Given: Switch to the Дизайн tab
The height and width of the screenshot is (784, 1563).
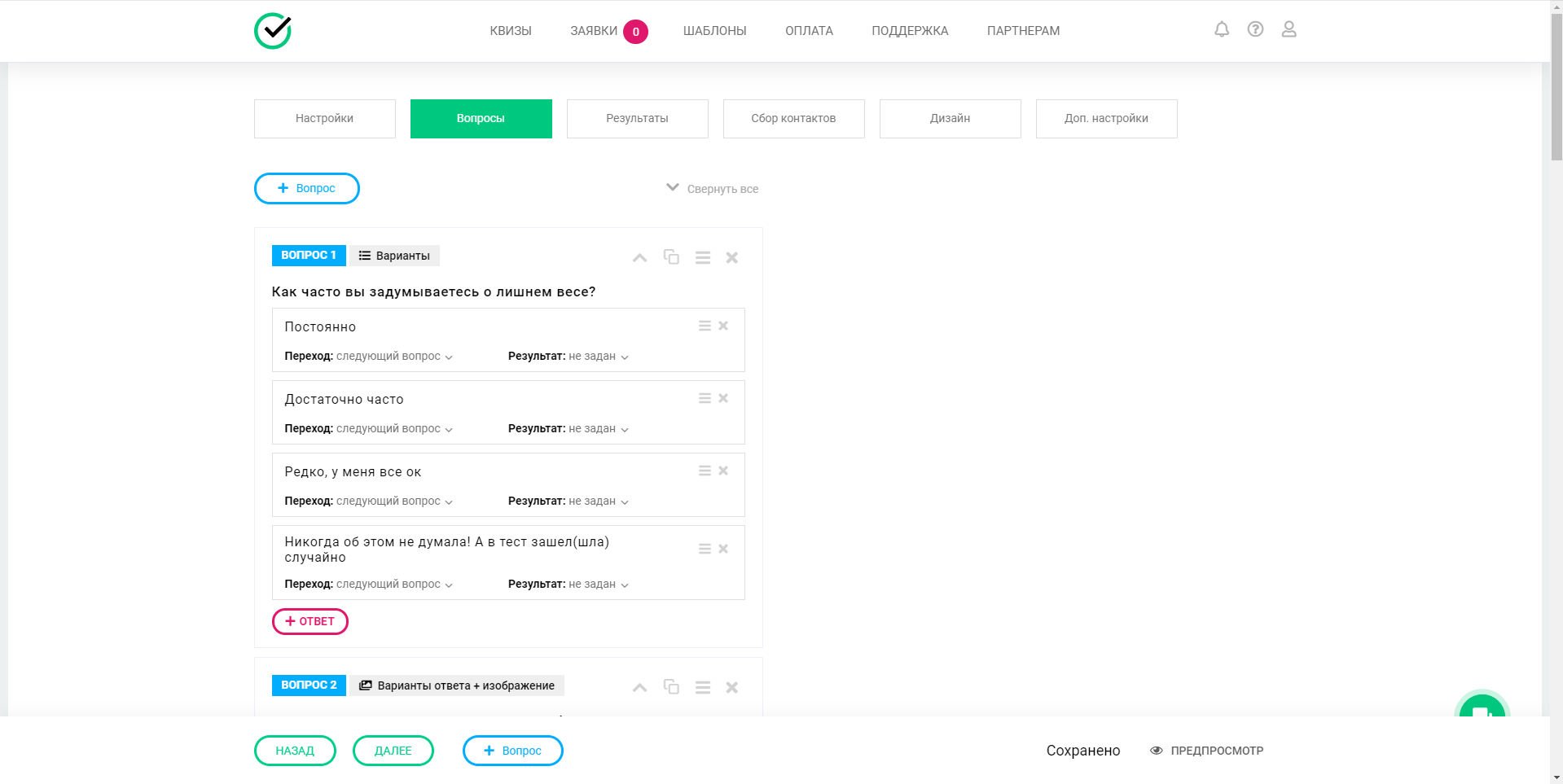Looking at the screenshot, I should pos(951,119).
